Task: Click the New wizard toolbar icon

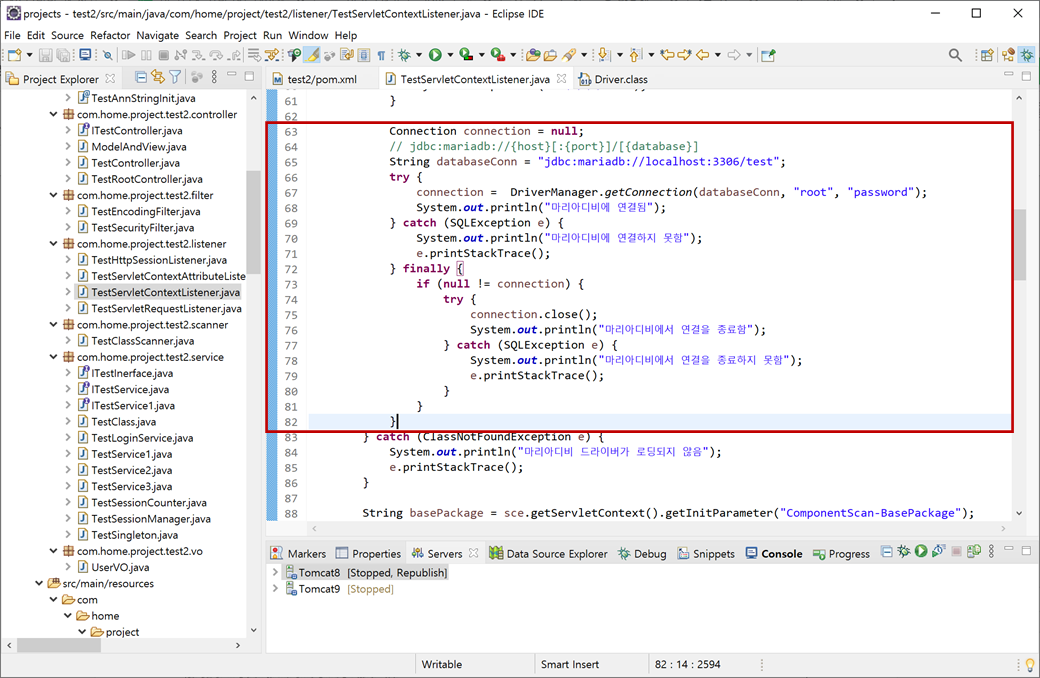Action: (14, 55)
